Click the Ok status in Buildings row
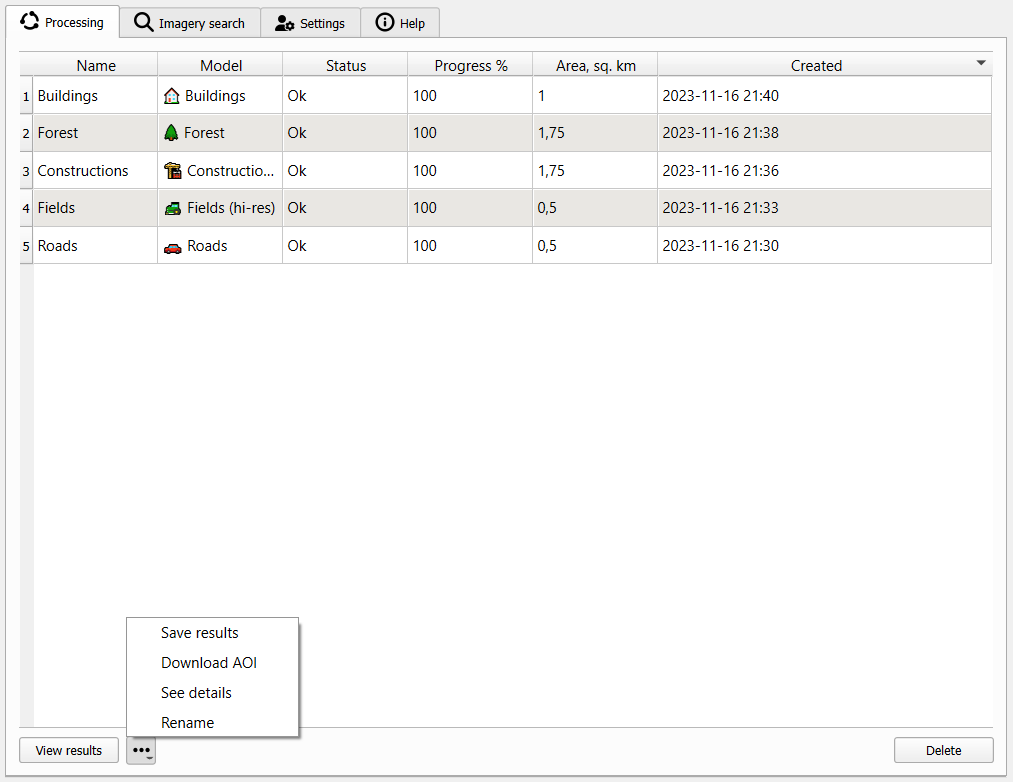 pyautogui.click(x=297, y=96)
